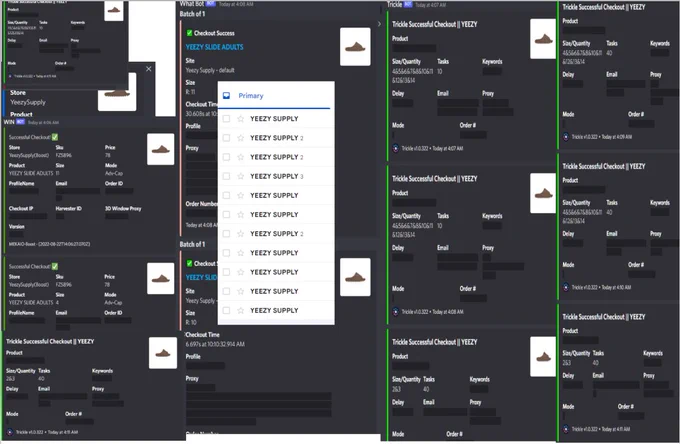Click the BOT badge next to WIN
680x444 pixels.
click(x=20, y=122)
